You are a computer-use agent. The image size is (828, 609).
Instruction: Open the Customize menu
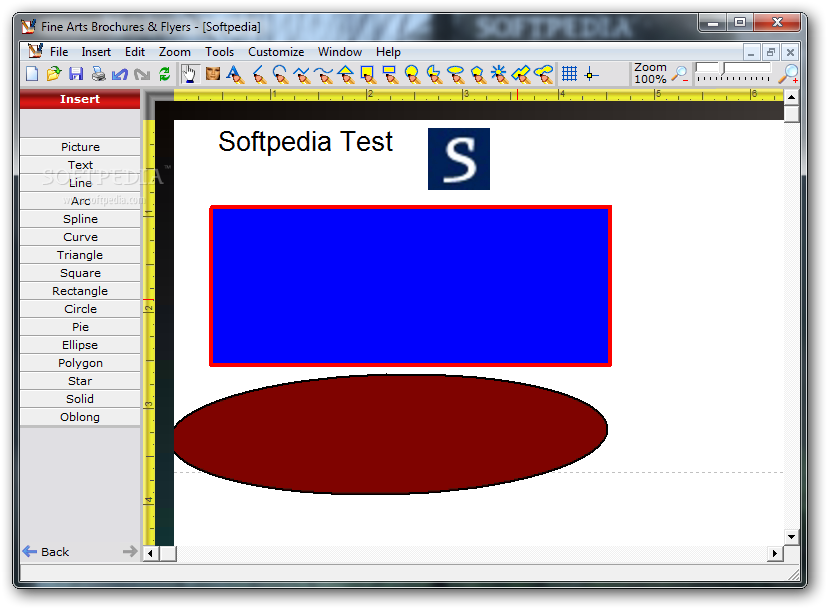[276, 52]
